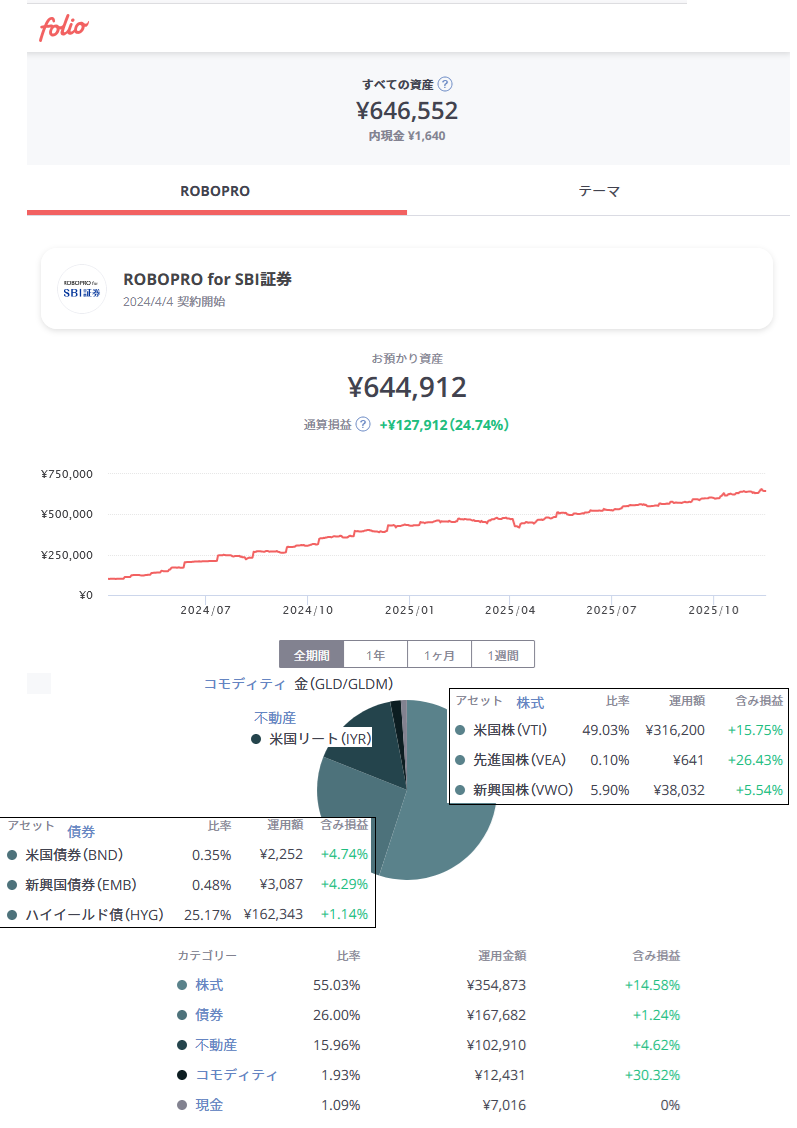Click ¥316,200 in VTI row
The height and width of the screenshot is (1128, 797).
(x=675, y=730)
